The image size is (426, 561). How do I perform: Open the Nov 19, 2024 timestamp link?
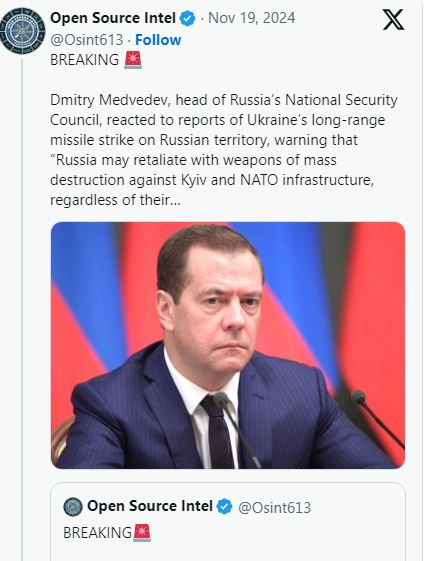251,18
